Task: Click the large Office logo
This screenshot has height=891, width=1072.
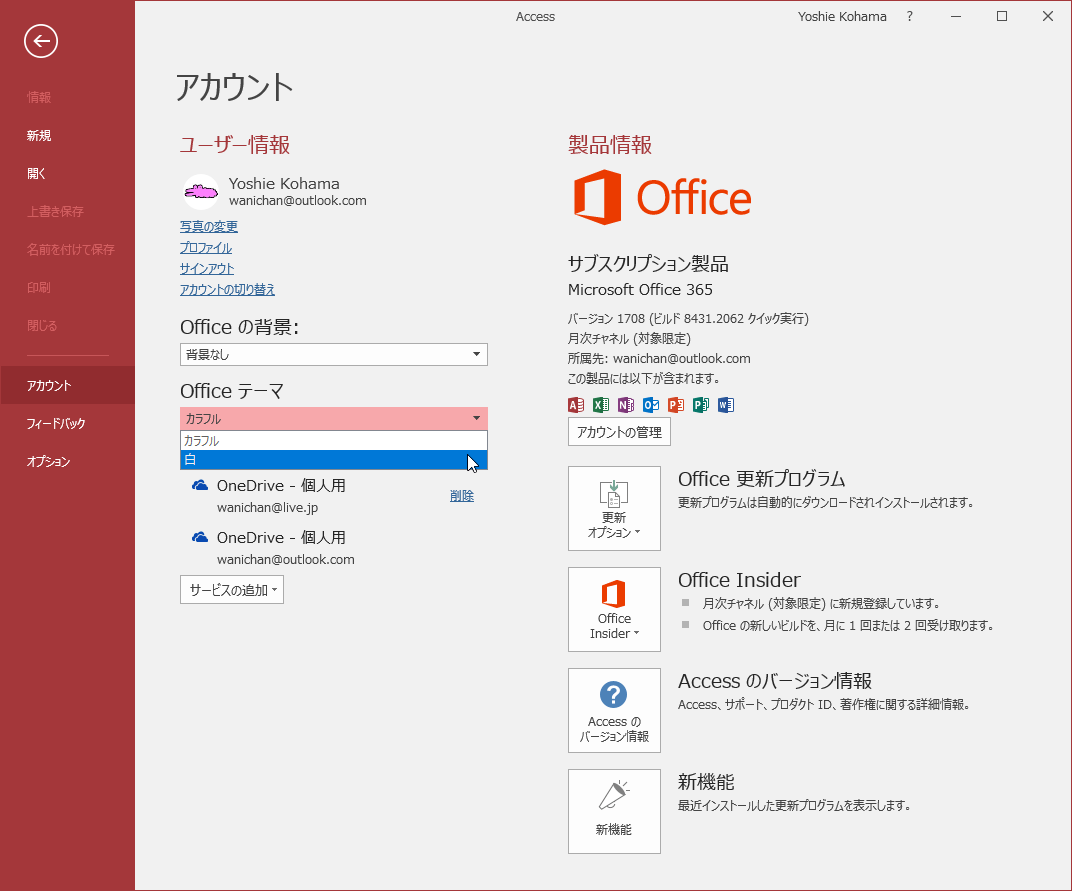Action: tap(662, 198)
